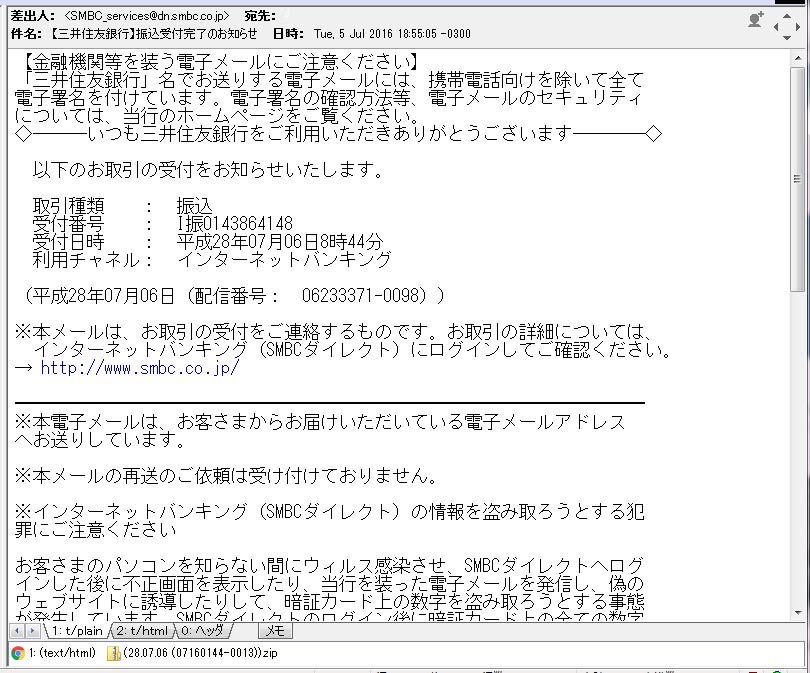Open the zip attachment (28.07.06 (07160144-0013)).zip
The image size is (810, 673).
[192, 653]
